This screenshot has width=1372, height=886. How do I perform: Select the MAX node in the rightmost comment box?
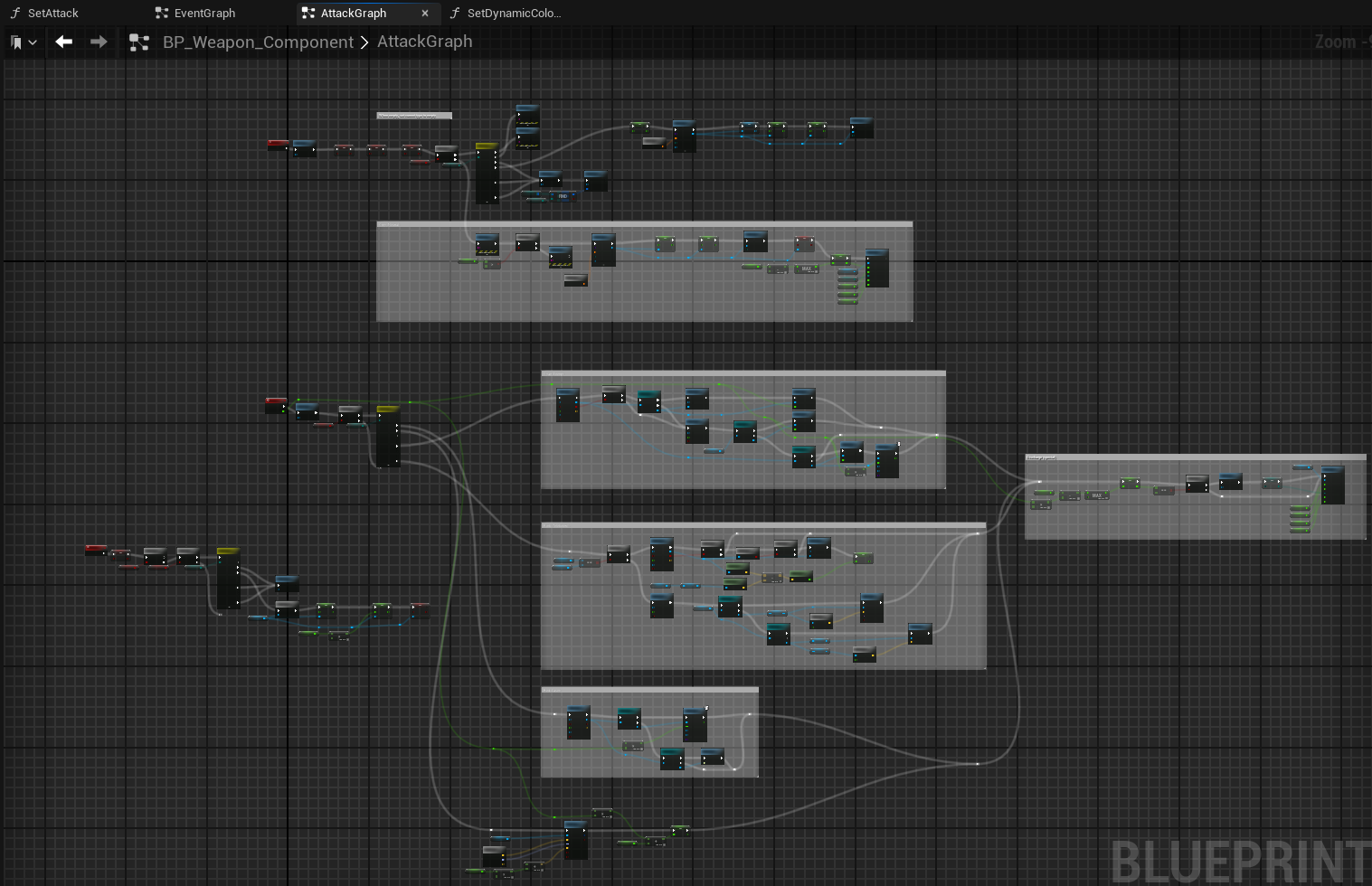tap(1097, 495)
